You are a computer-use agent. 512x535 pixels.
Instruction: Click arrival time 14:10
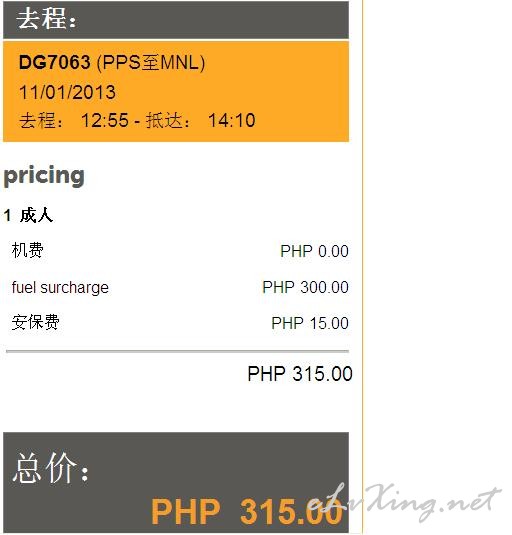[232, 120]
